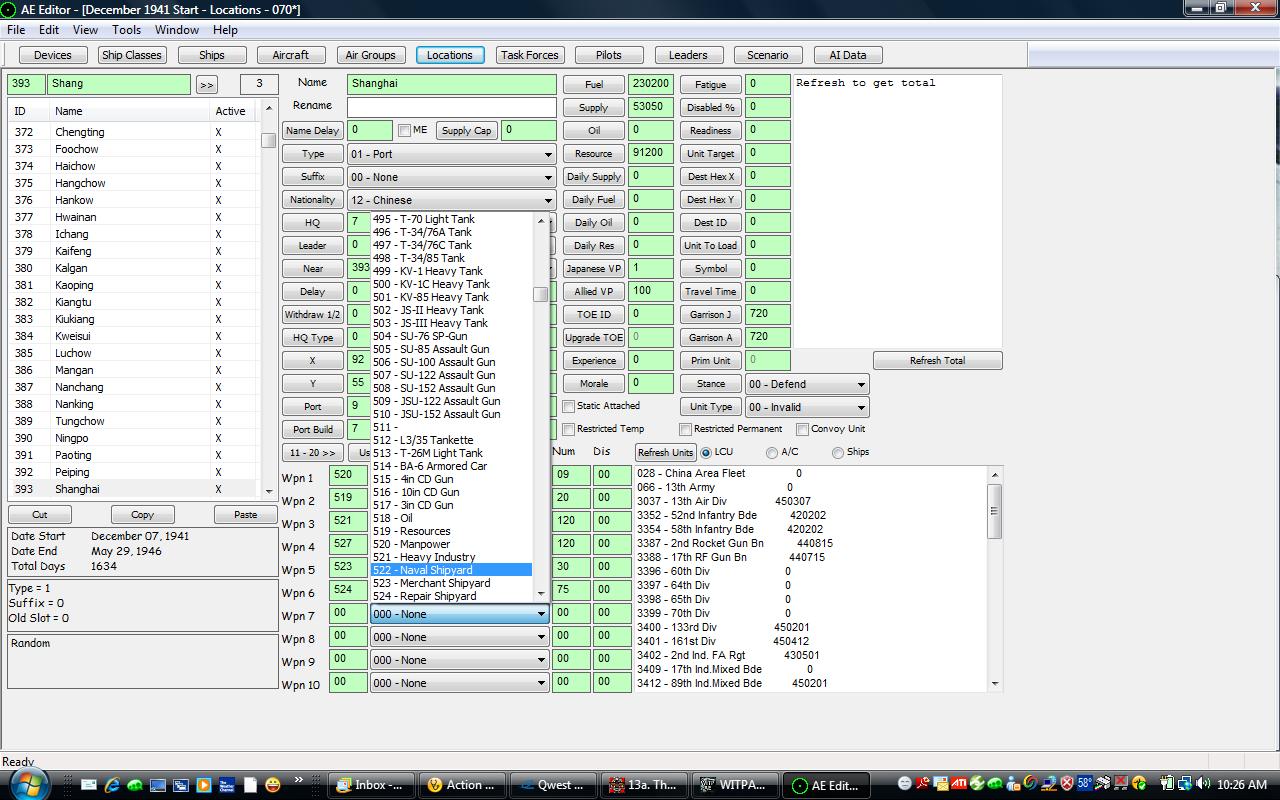Image resolution: width=1280 pixels, height=800 pixels.
Task: Launch Internet Explorer from the quick launch
Action: (x=112, y=785)
